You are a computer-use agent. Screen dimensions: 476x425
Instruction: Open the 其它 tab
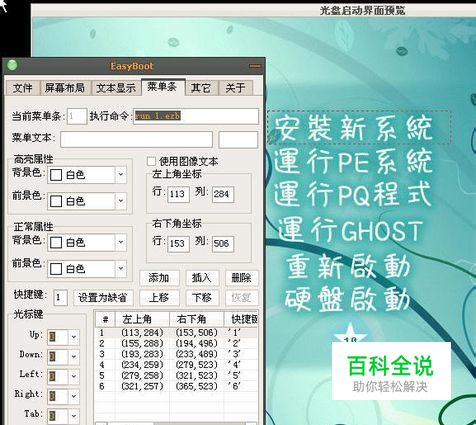pyautogui.click(x=201, y=88)
